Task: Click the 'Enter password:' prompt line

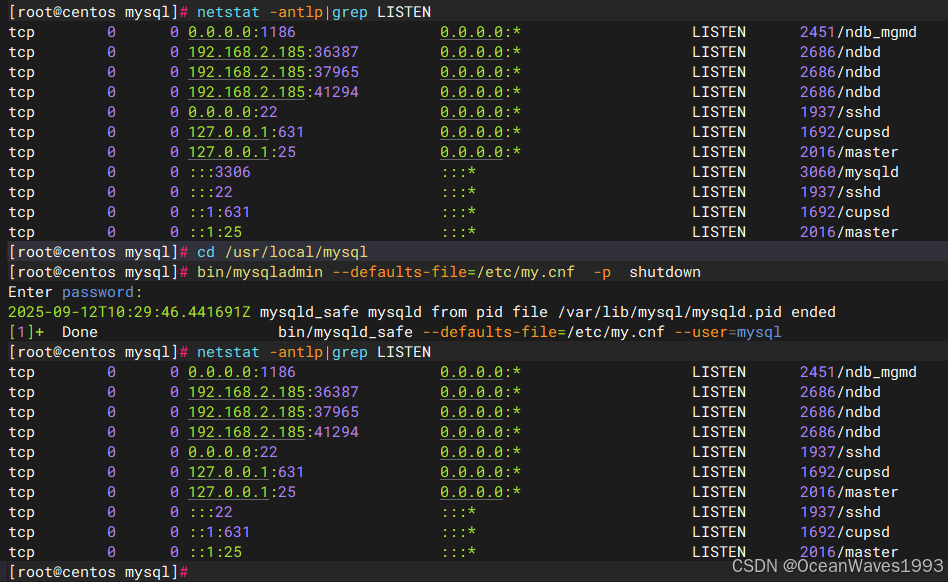Action: (x=75, y=293)
